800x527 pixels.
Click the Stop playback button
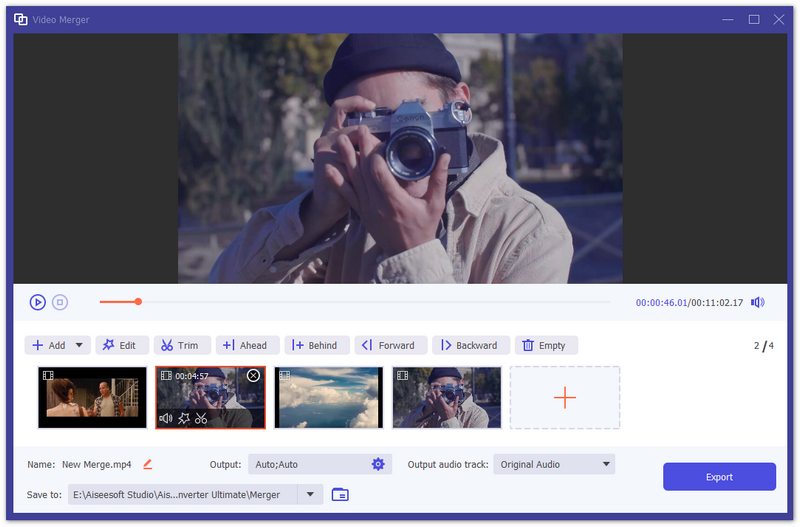60,302
